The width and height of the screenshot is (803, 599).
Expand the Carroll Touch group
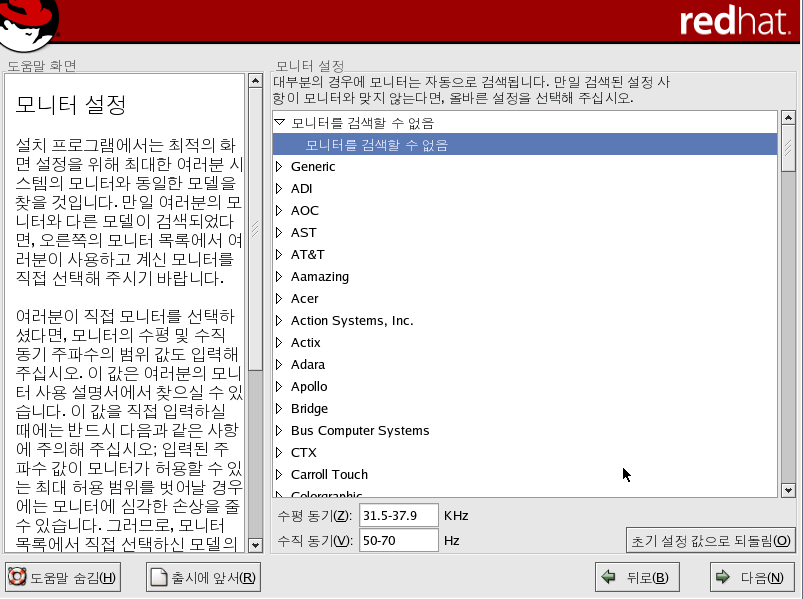(279, 475)
